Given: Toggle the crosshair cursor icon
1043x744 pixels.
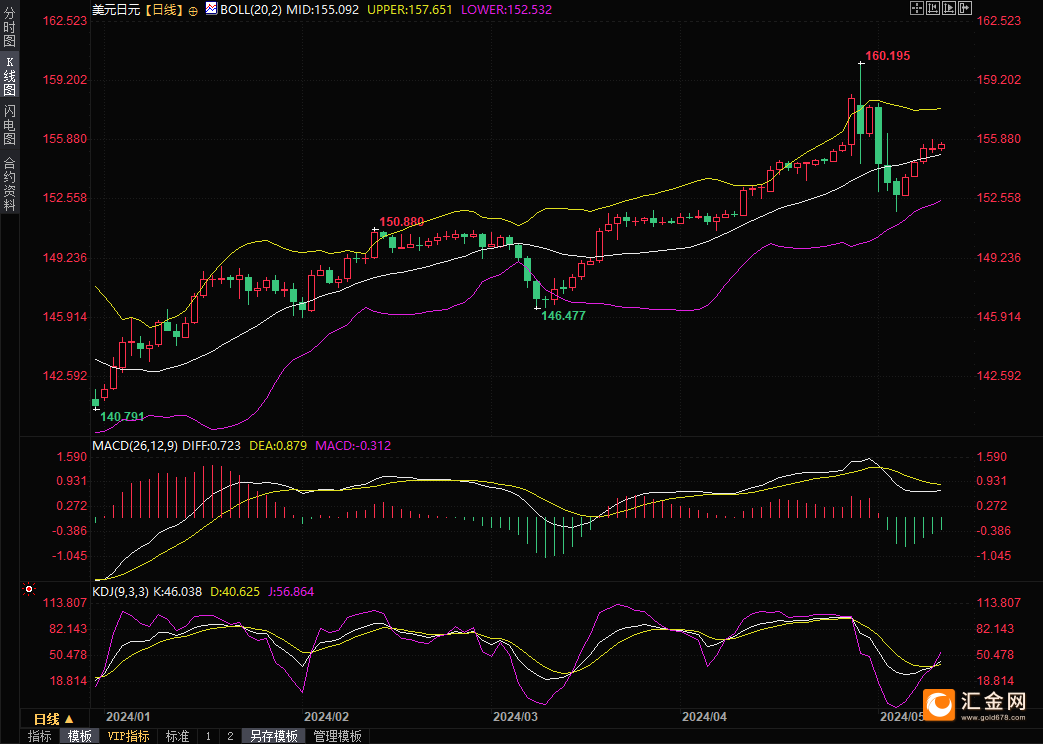Looking at the screenshot, I should 917,8.
